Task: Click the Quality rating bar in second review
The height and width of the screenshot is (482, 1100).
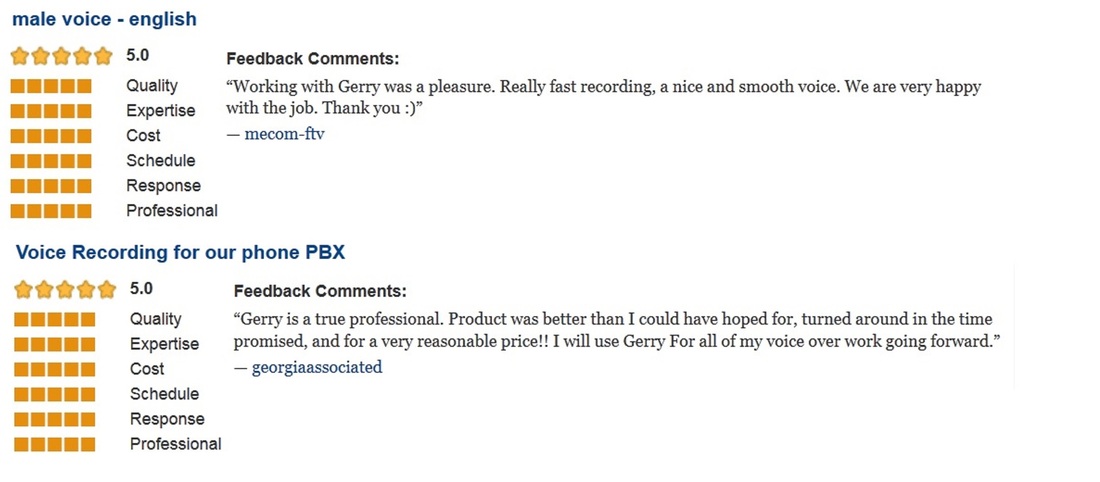Action: click(x=55, y=320)
